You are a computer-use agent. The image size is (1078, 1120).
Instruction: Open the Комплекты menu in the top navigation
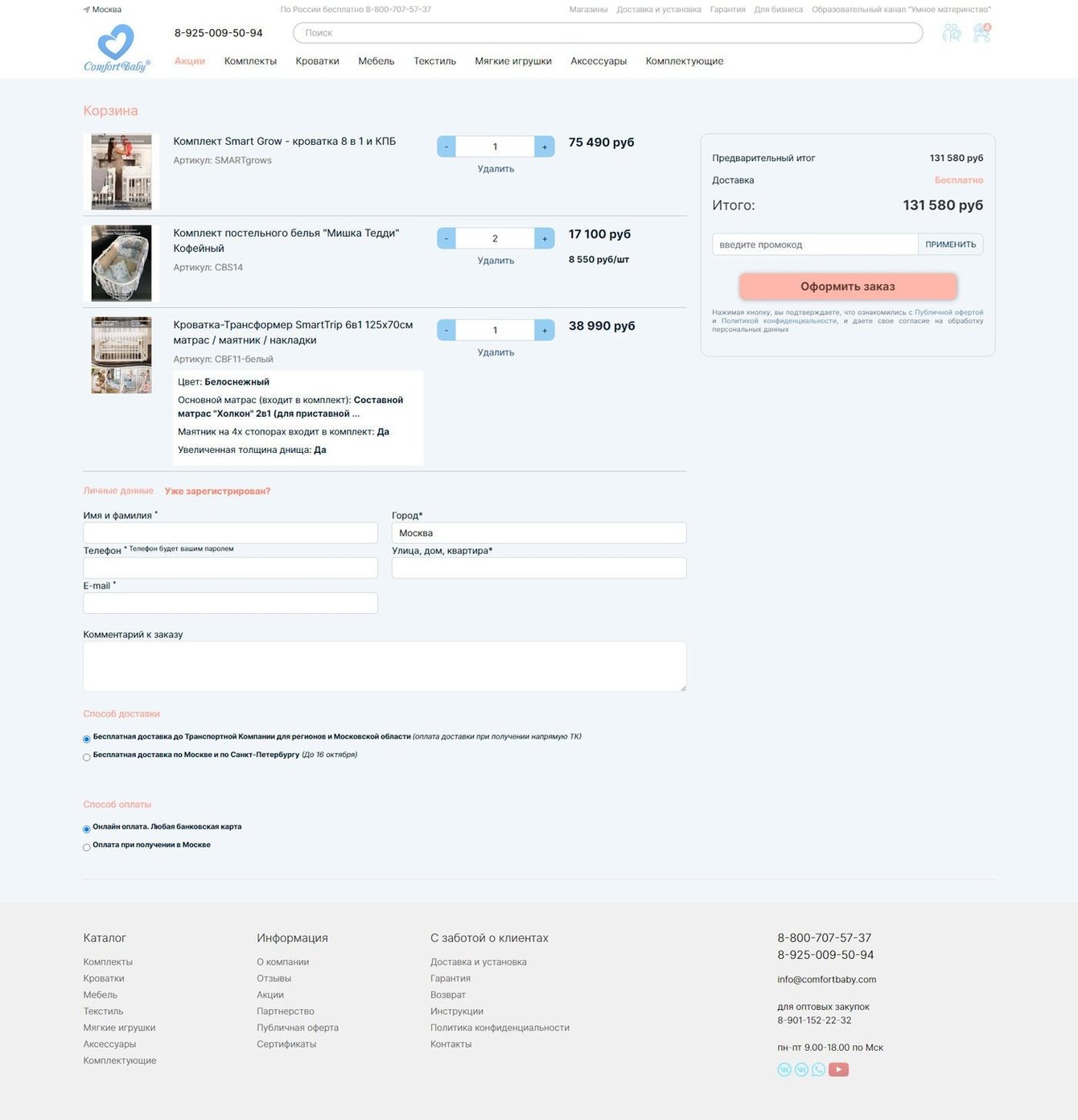tap(250, 61)
